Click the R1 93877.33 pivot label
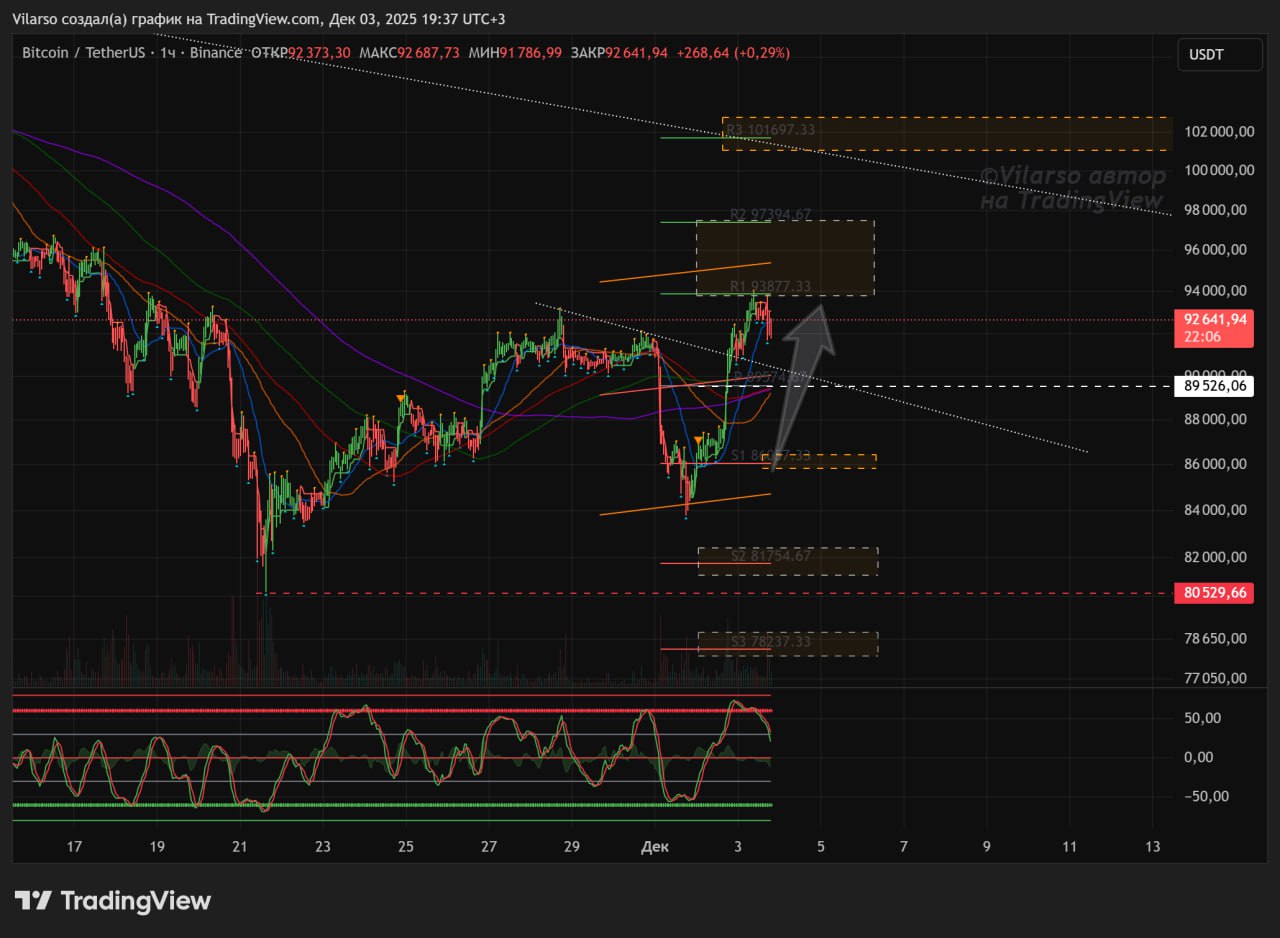The height and width of the screenshot is (938, 1280). [x=770, y=287]
